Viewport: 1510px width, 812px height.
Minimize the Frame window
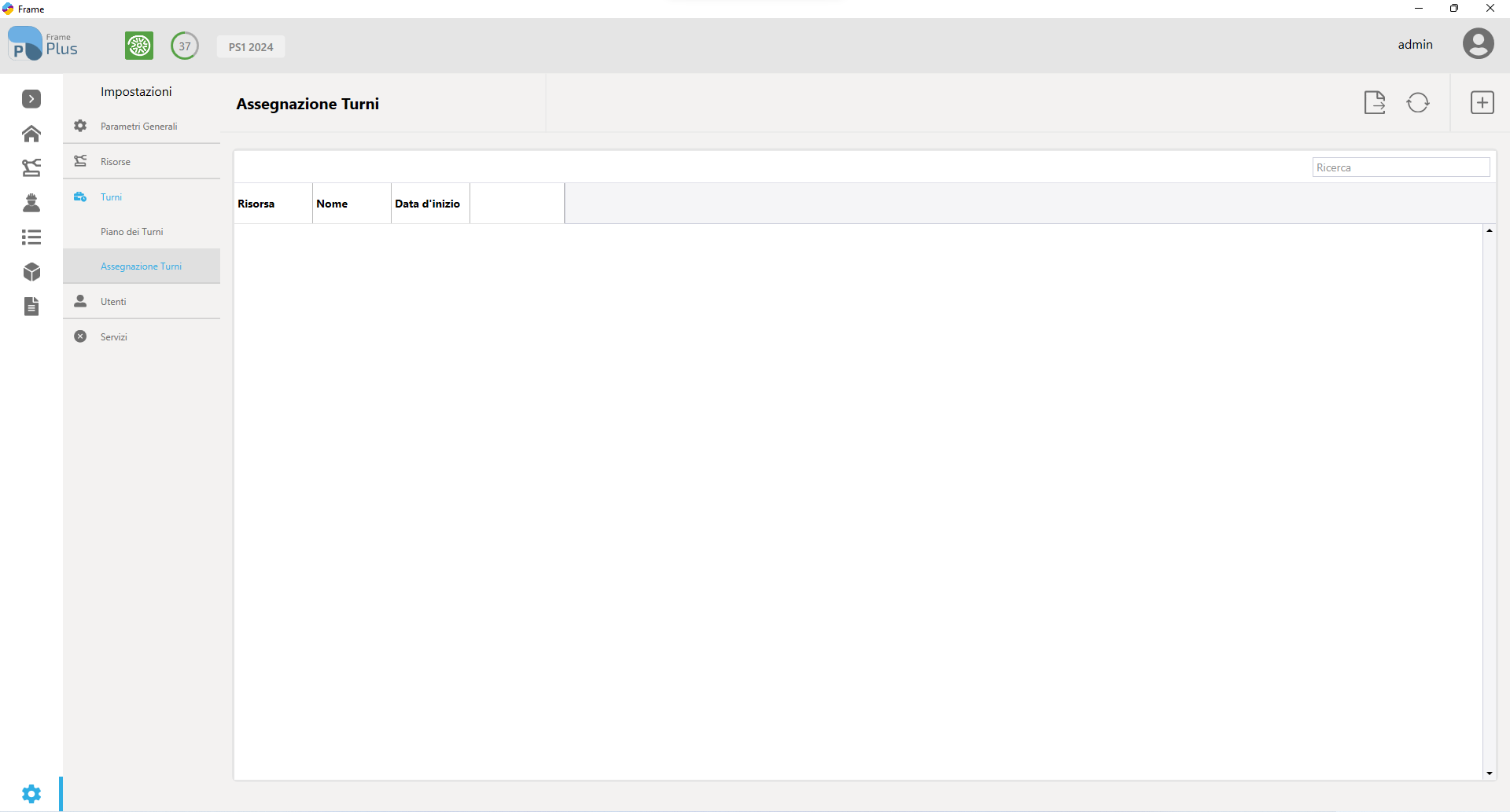[x=1419, y=9]
